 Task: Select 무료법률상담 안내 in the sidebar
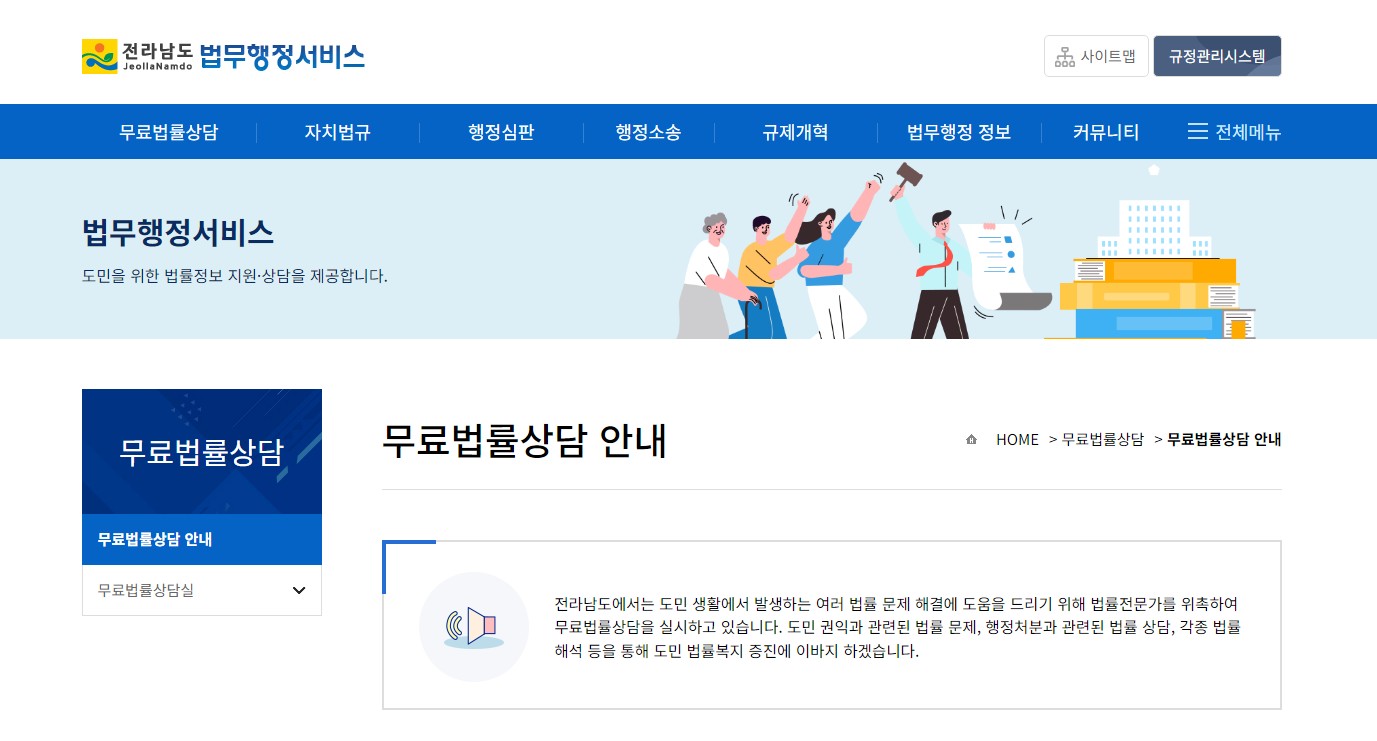(202, 540)
